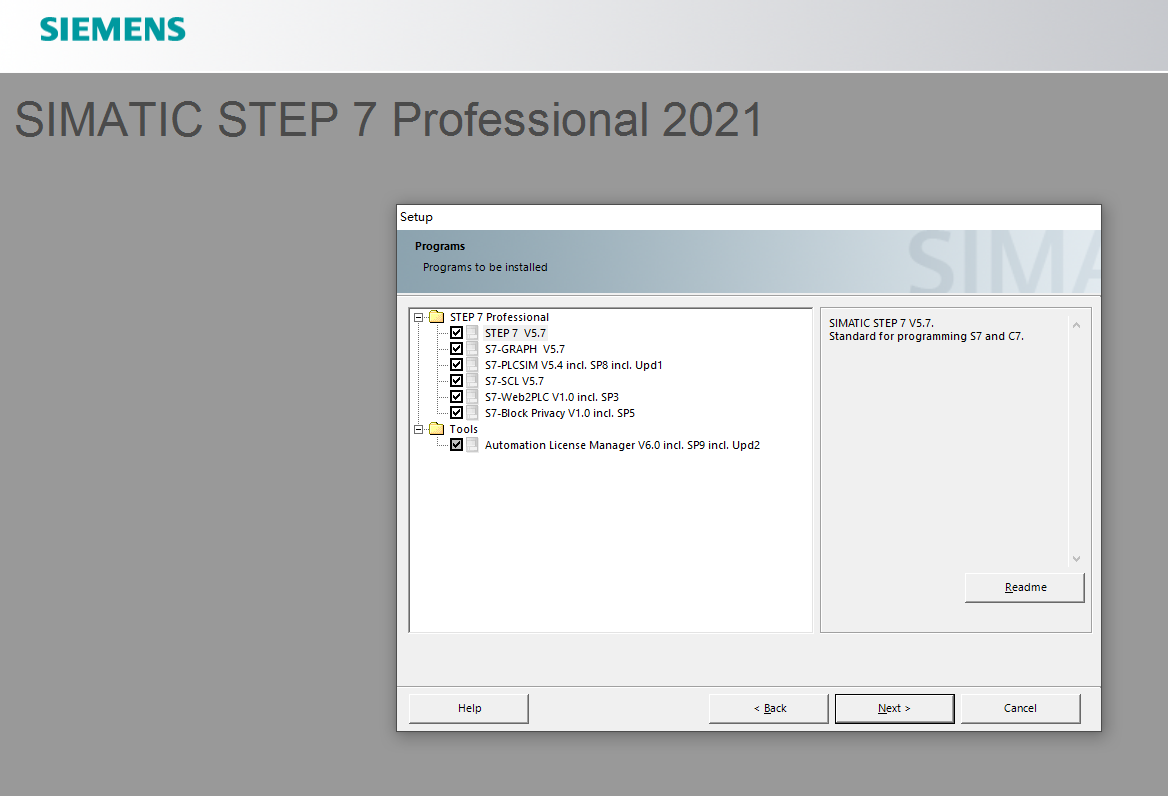Screen dimensions: 1168x796
Task: Click the Siemens logo in header
Action: 112,29
